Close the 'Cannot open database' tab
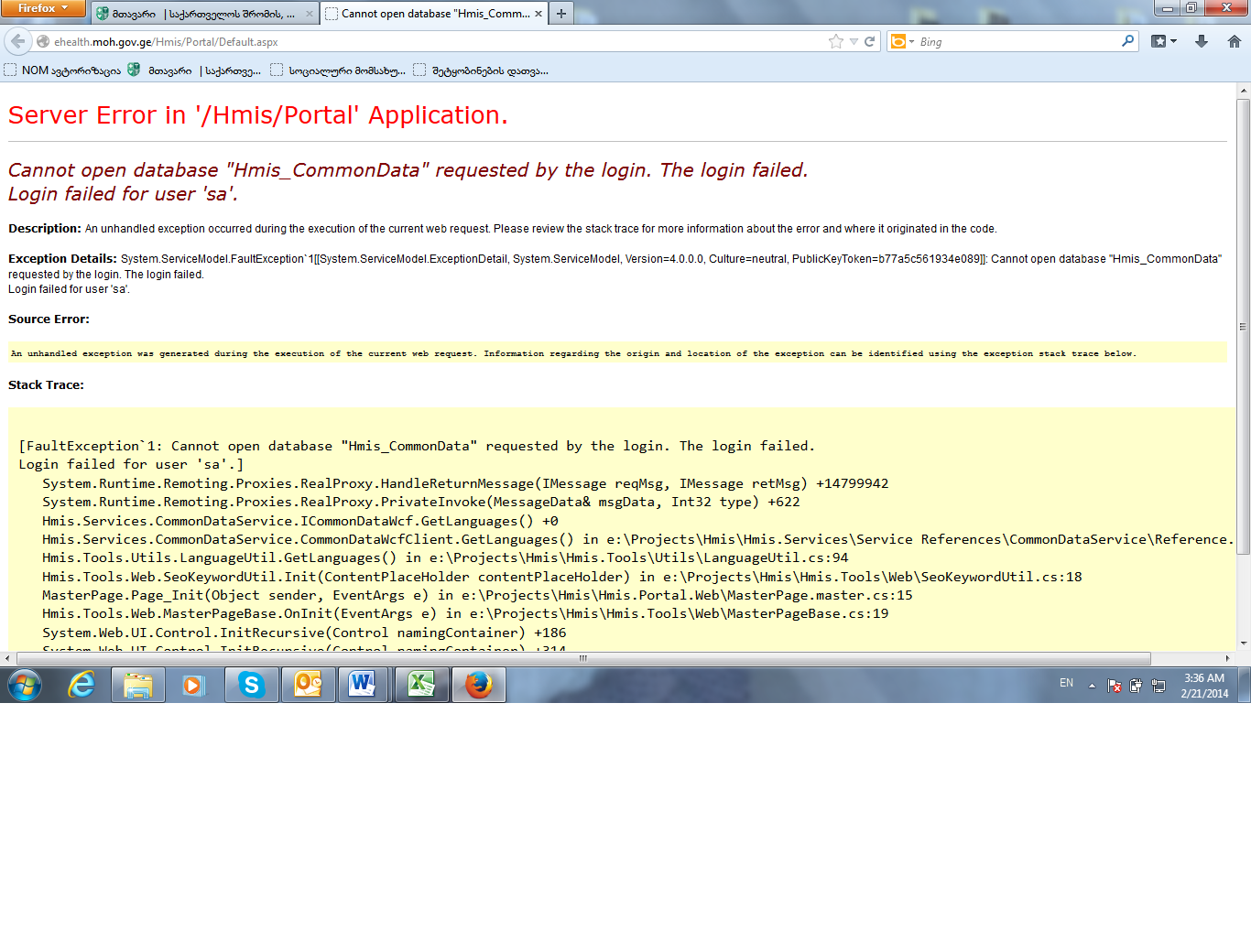This screenshot has height=952, width=1251. [x=538, y=14]
